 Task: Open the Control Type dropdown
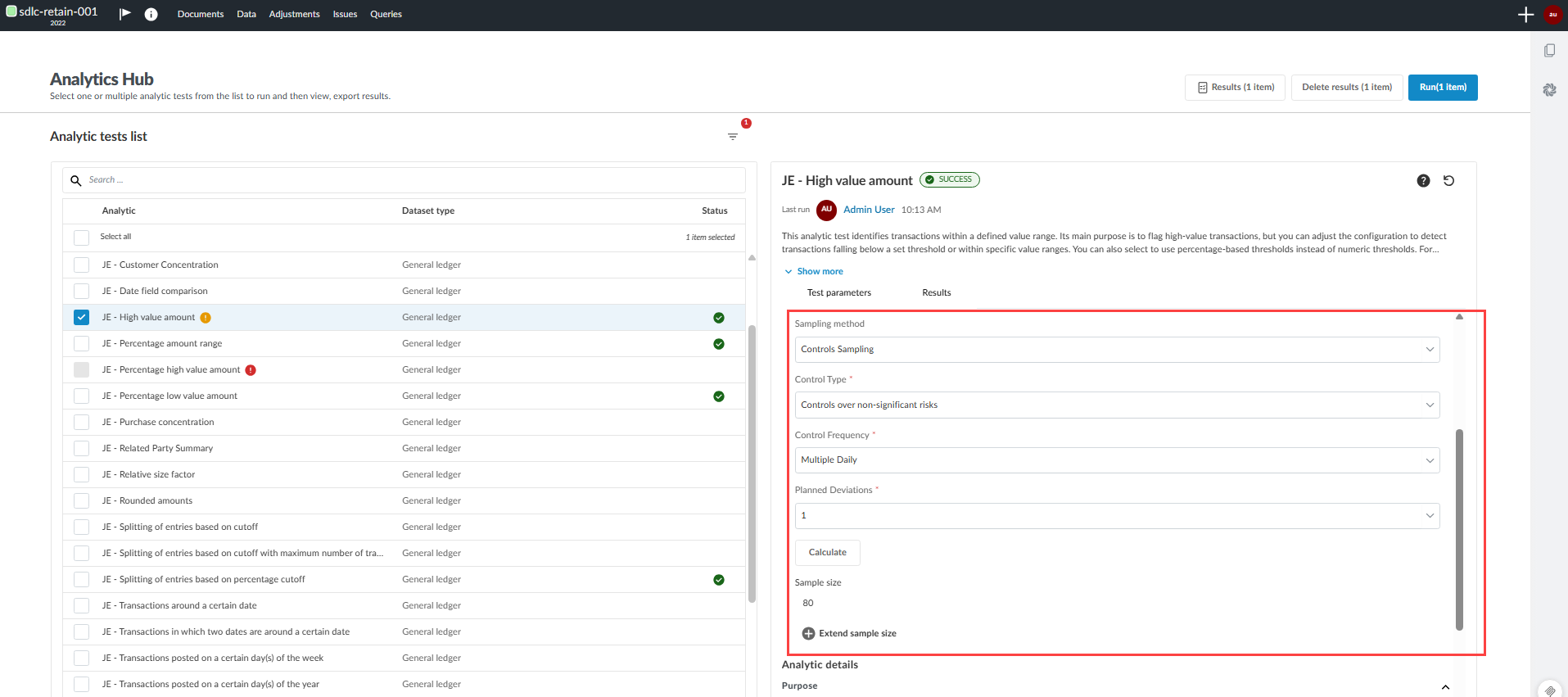pyautogui.click(x=1117, y=405)
